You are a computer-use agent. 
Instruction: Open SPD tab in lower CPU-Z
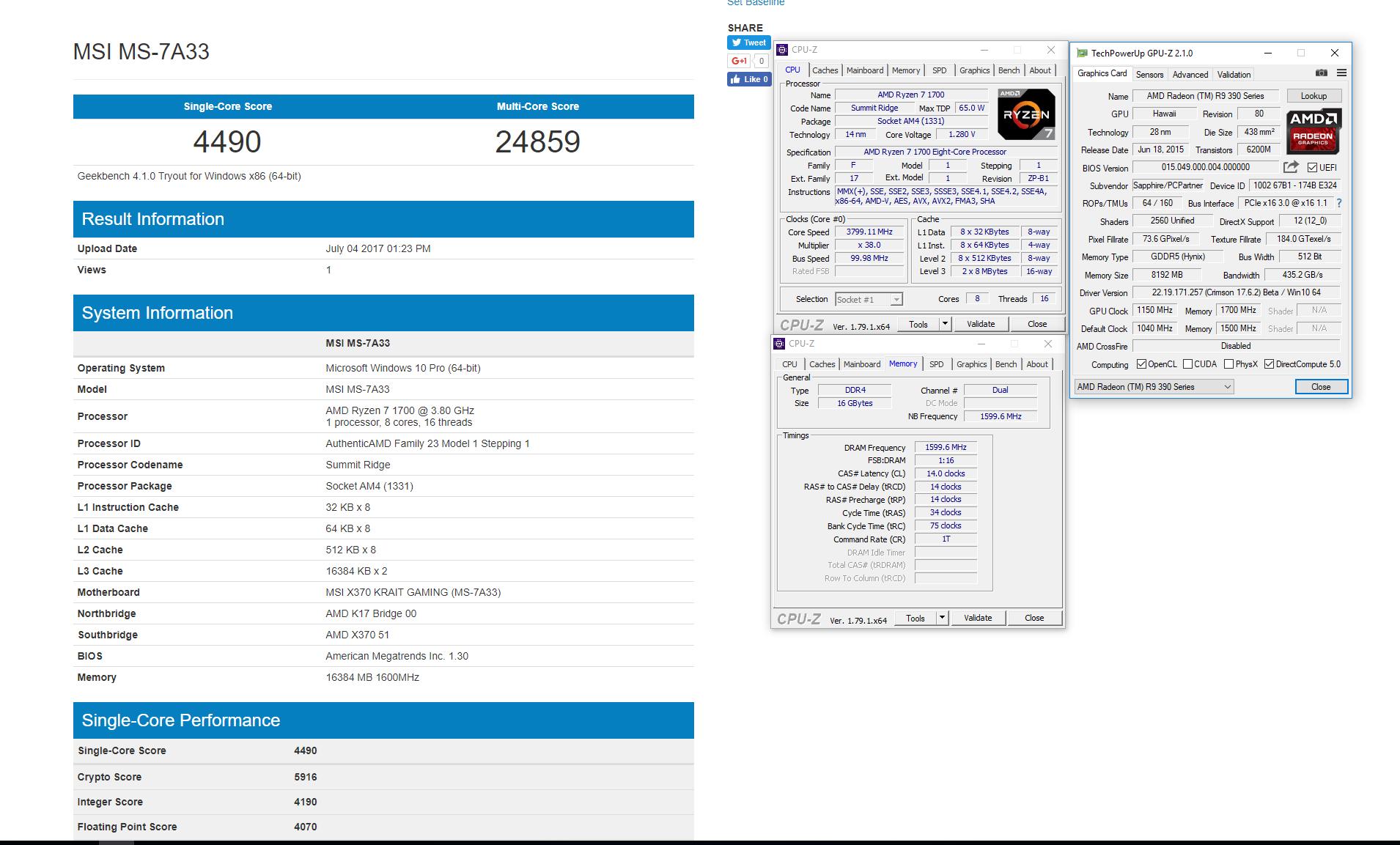[x=936, y=364]
